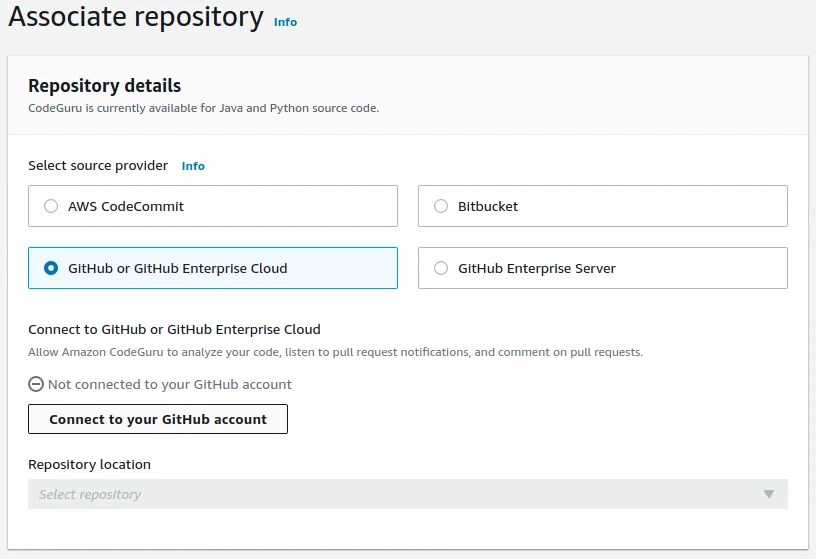The image size is (816, 559).
Task: Click the Select repository placeholder text
Action: click(x=90, y=494)
